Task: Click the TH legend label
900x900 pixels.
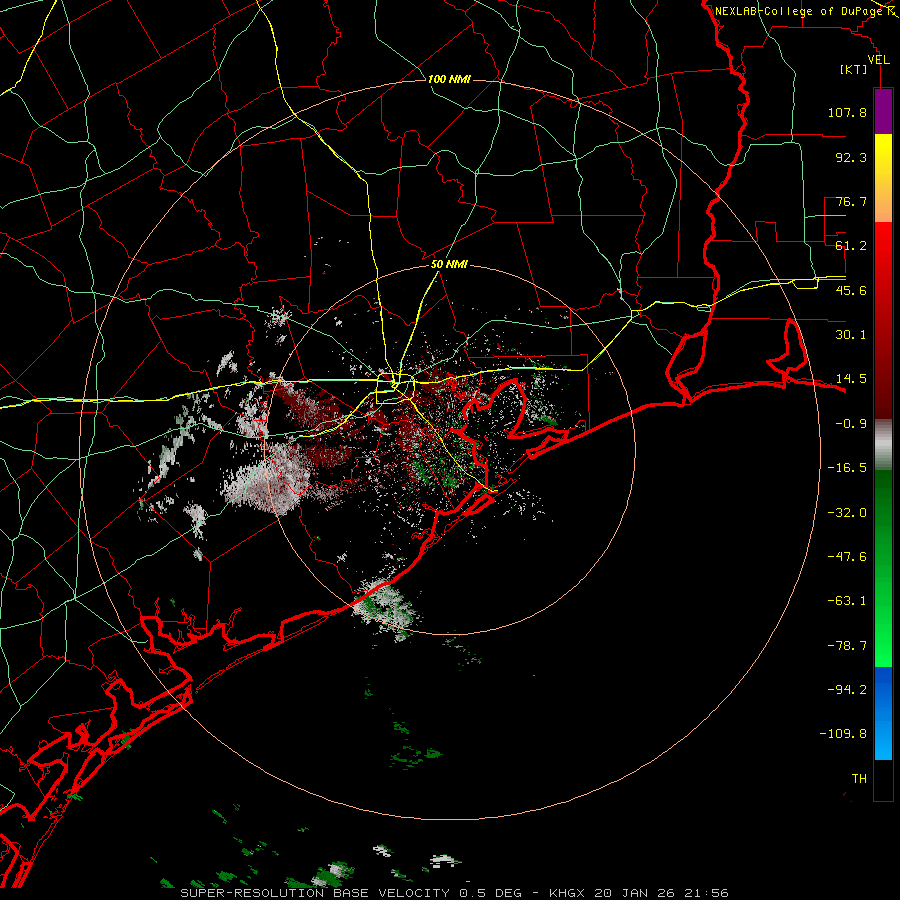Action: (x=859, y=779)
